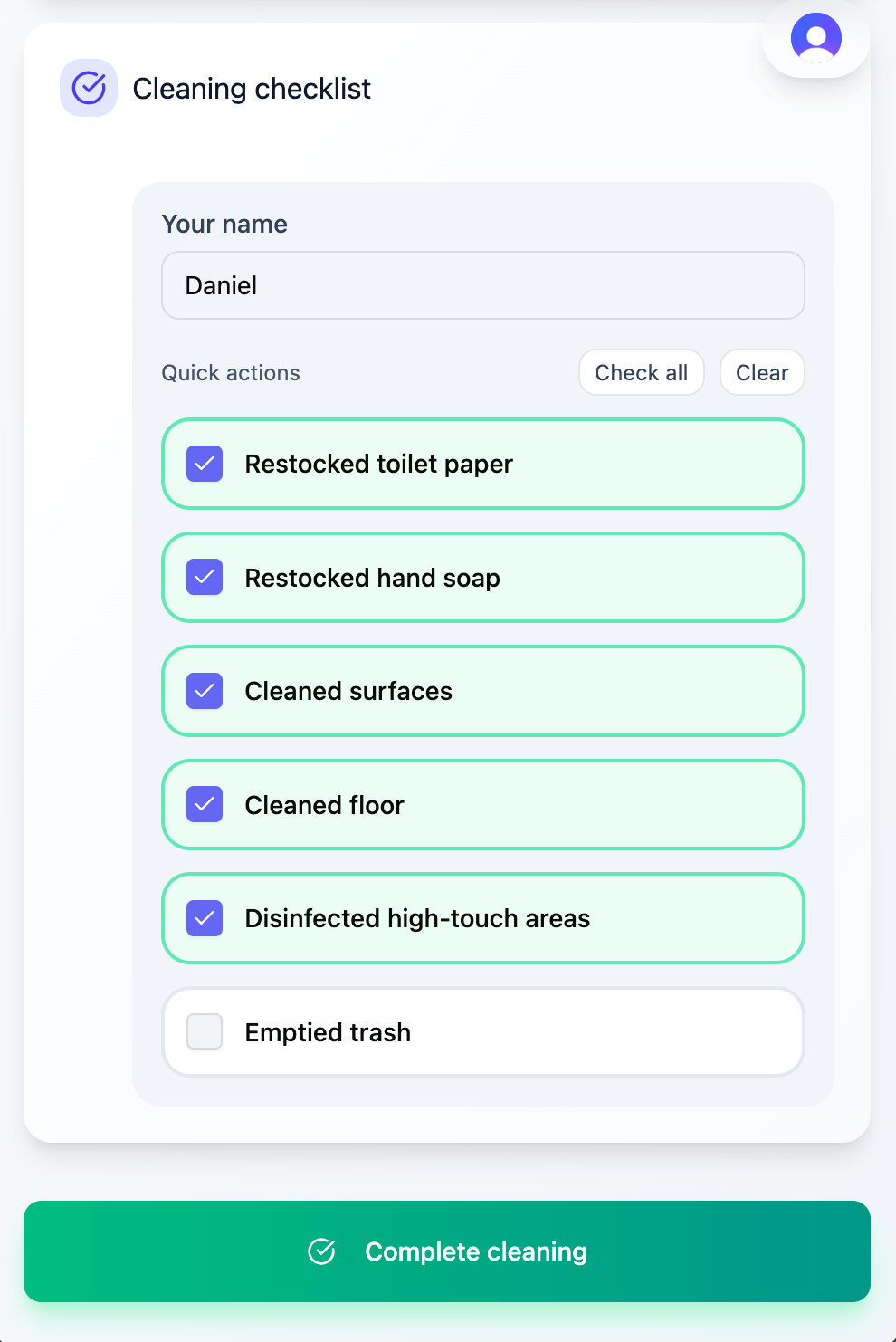Click the checkbox icon on Disinfected high-touch areas
This screenshot has width=896, height=1342.
205,918
